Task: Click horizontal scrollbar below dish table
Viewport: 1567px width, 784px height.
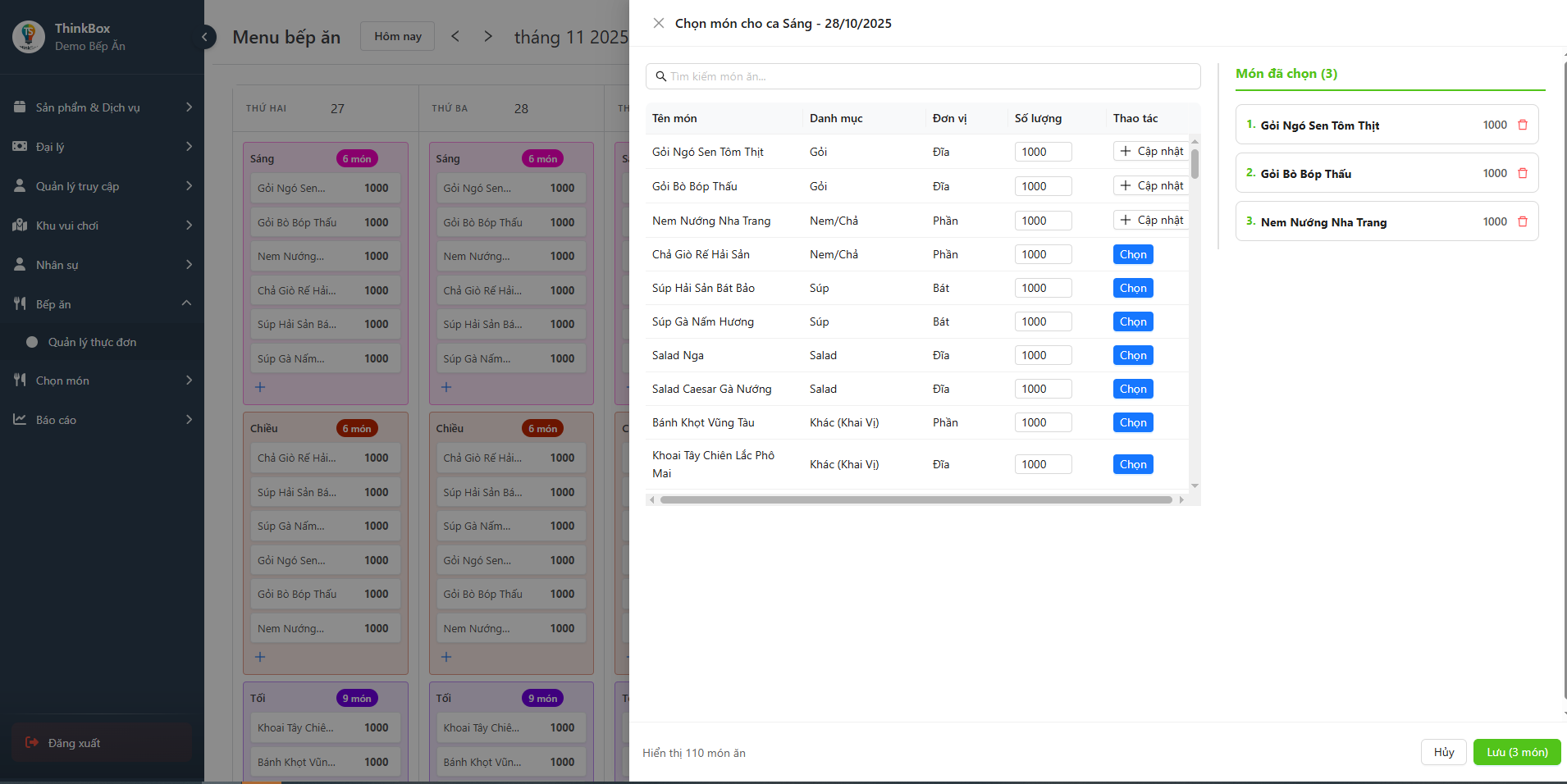Action: point(916,499)
